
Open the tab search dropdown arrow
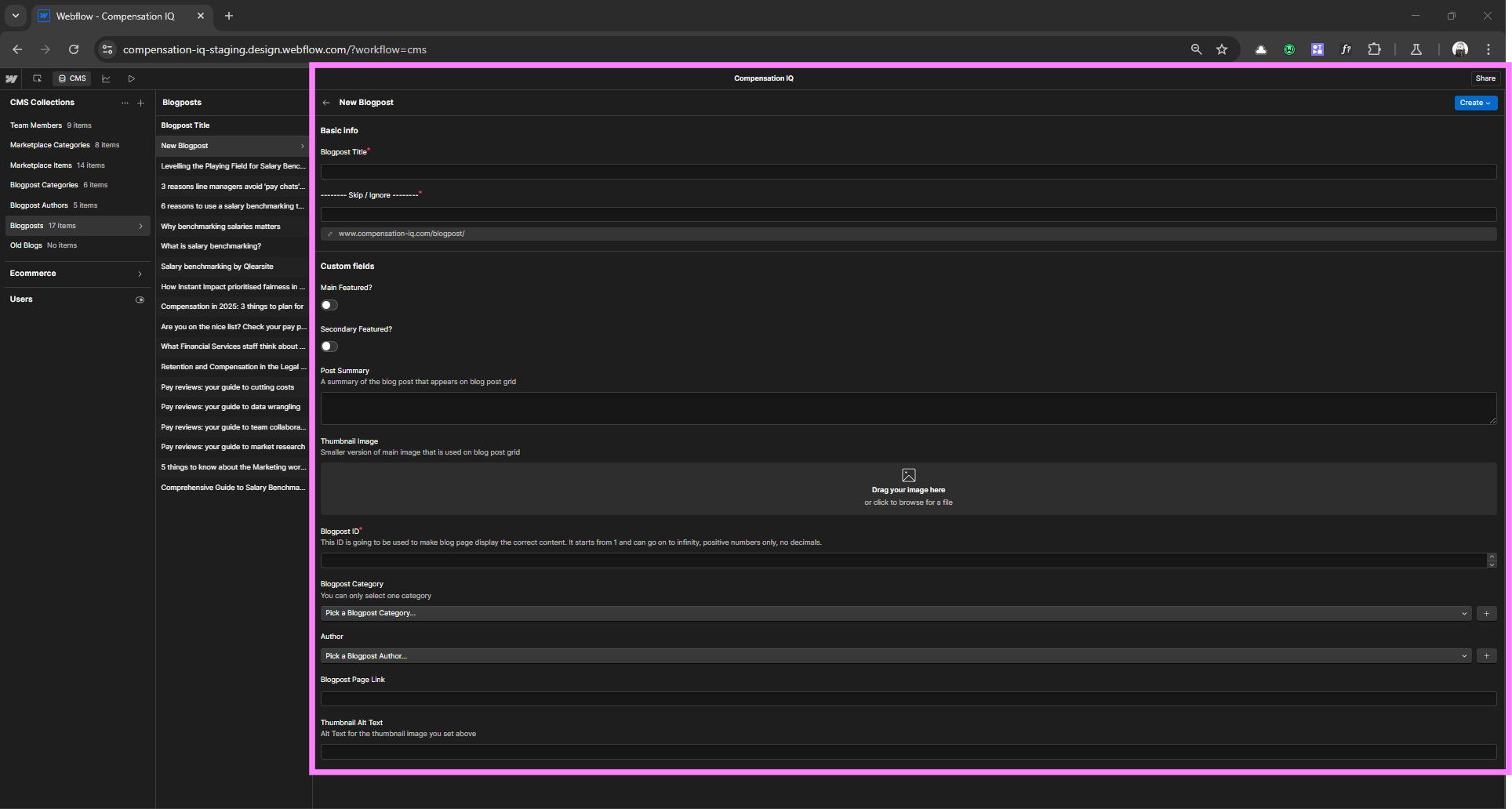[x=16, y=16]
